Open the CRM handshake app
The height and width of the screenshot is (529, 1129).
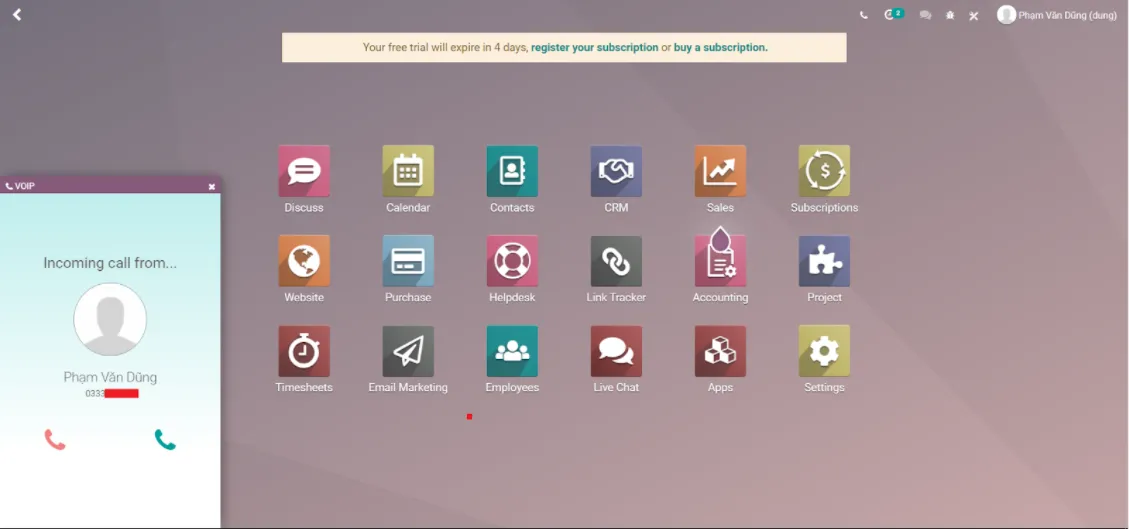616,171
